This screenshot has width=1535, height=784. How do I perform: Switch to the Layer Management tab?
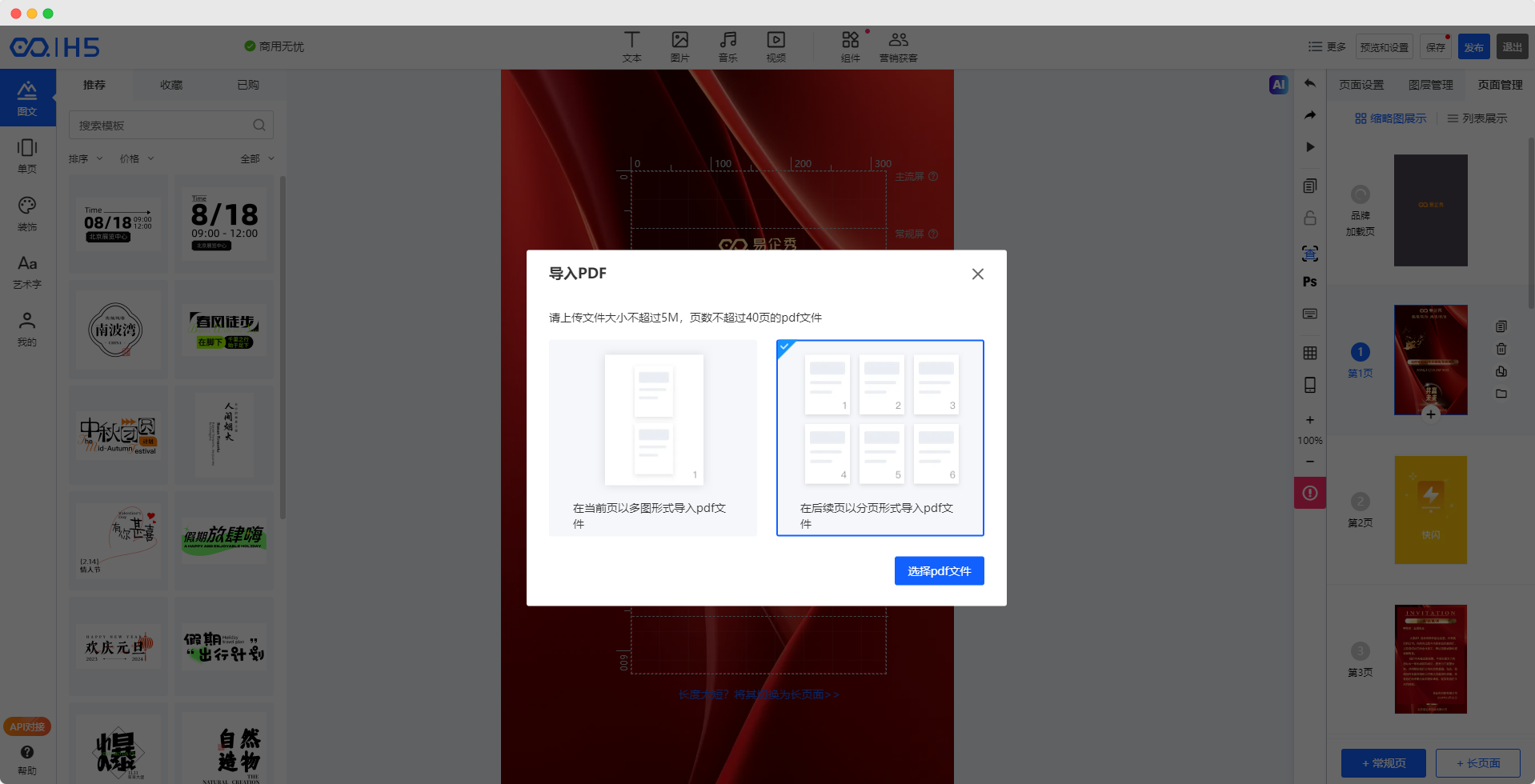(1430, 85)
